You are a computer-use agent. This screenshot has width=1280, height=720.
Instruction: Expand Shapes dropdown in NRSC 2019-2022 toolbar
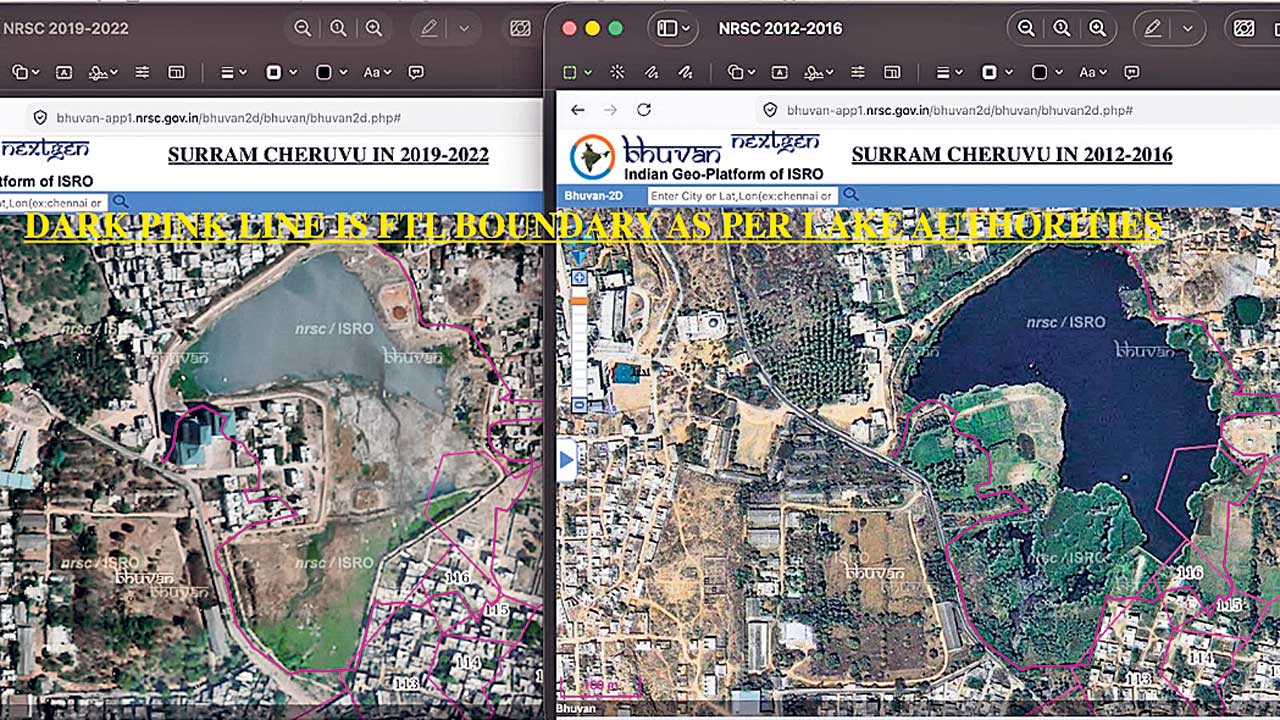point(26,72)
